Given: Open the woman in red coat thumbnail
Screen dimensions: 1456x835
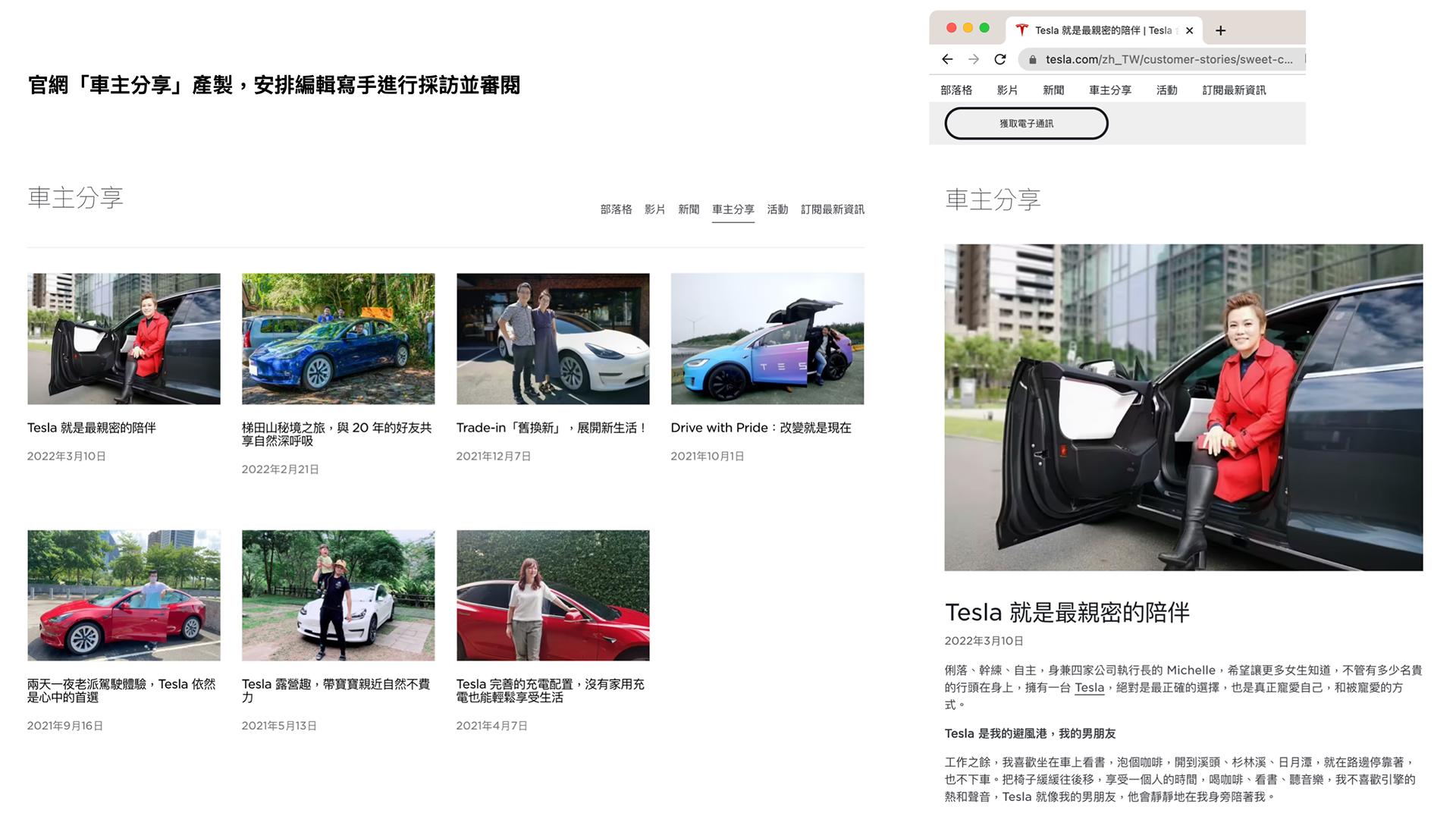Looking at the screenshot, I should [x=124, y=339].
